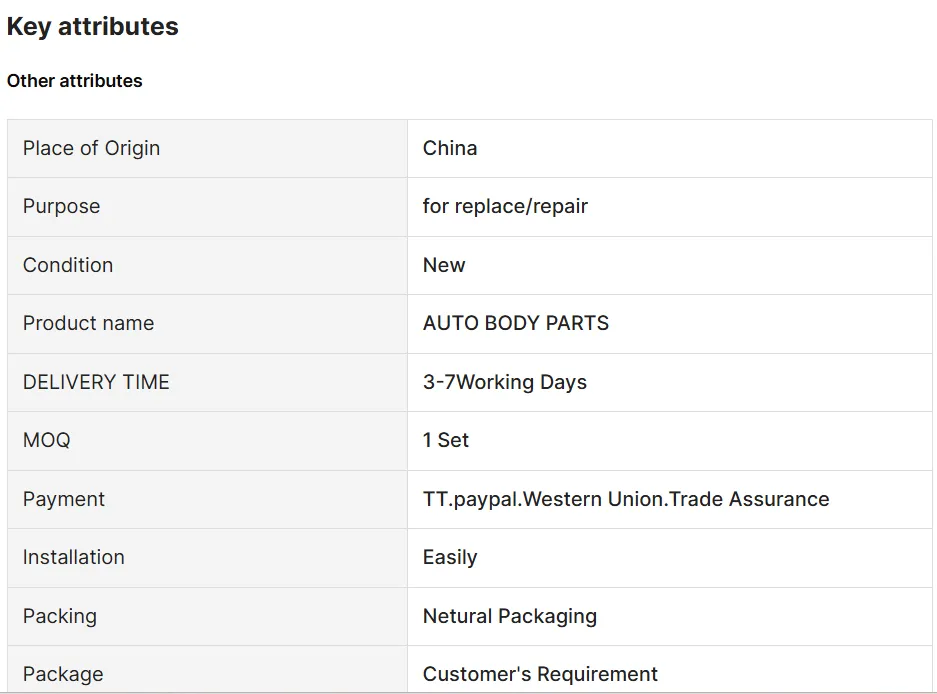Click the Key attributes heading
This screenshot has height=694, width=937.
coord(92,27)
